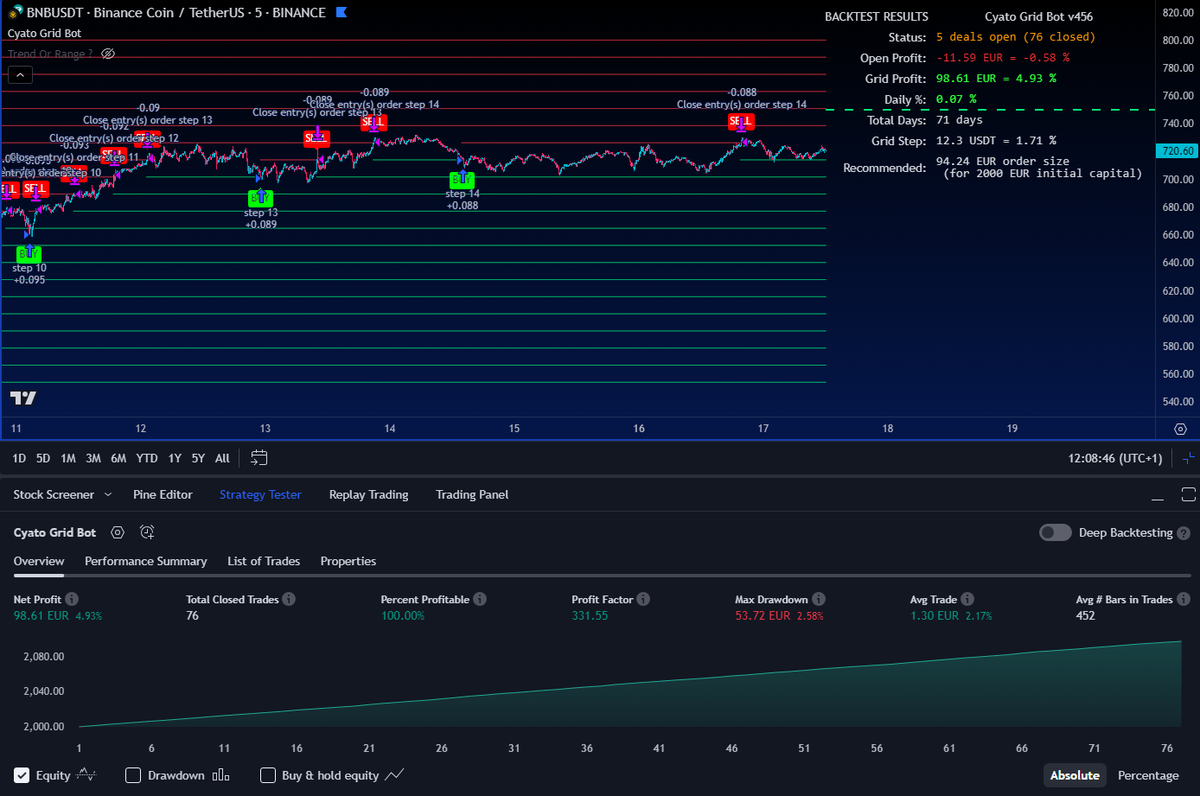Enable the Deep Backtesting switch
1200x796 pixels.
coord(1055,533)
